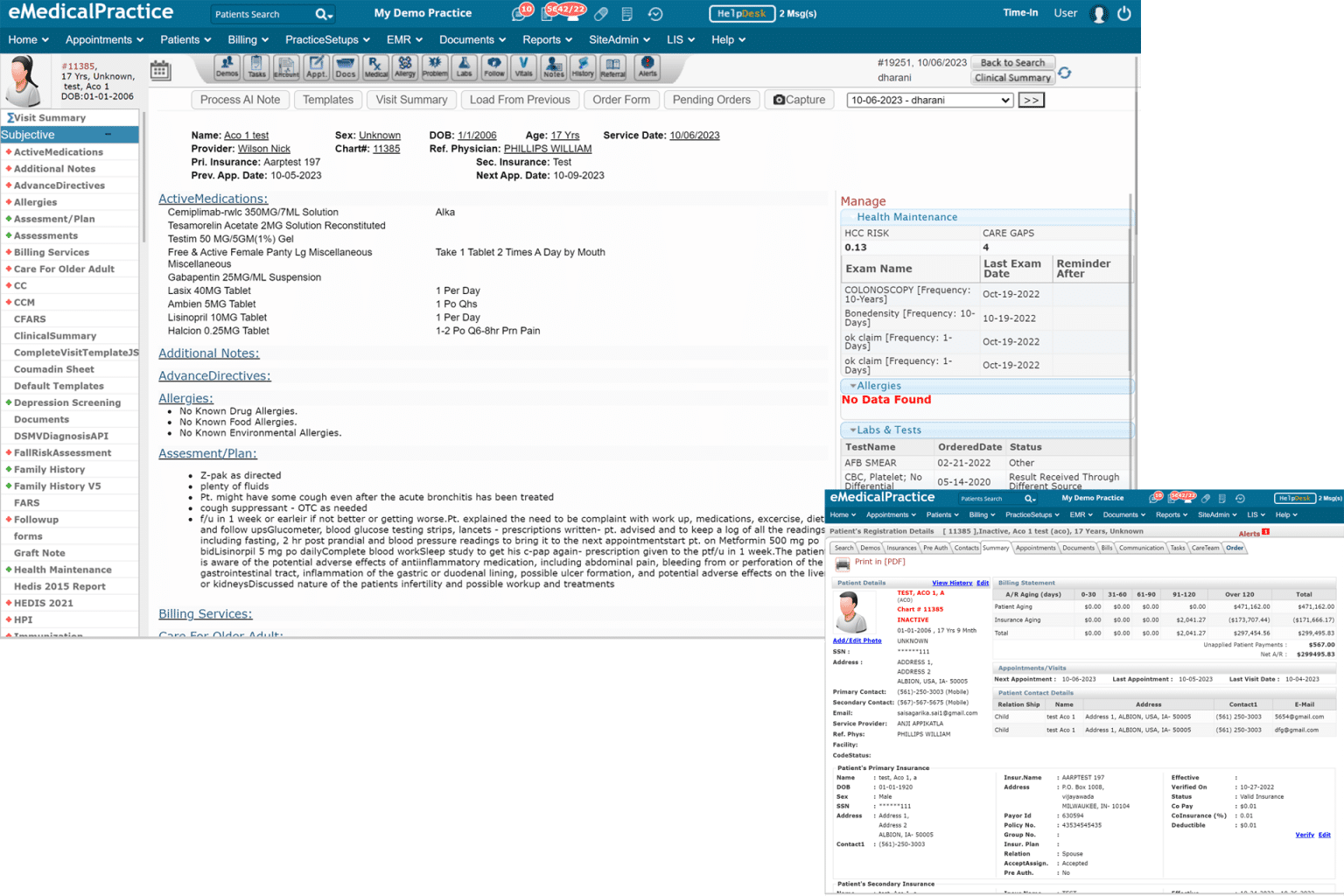
Task: Open the Allergy toolbar icon
Action: [x=405, y=67]
